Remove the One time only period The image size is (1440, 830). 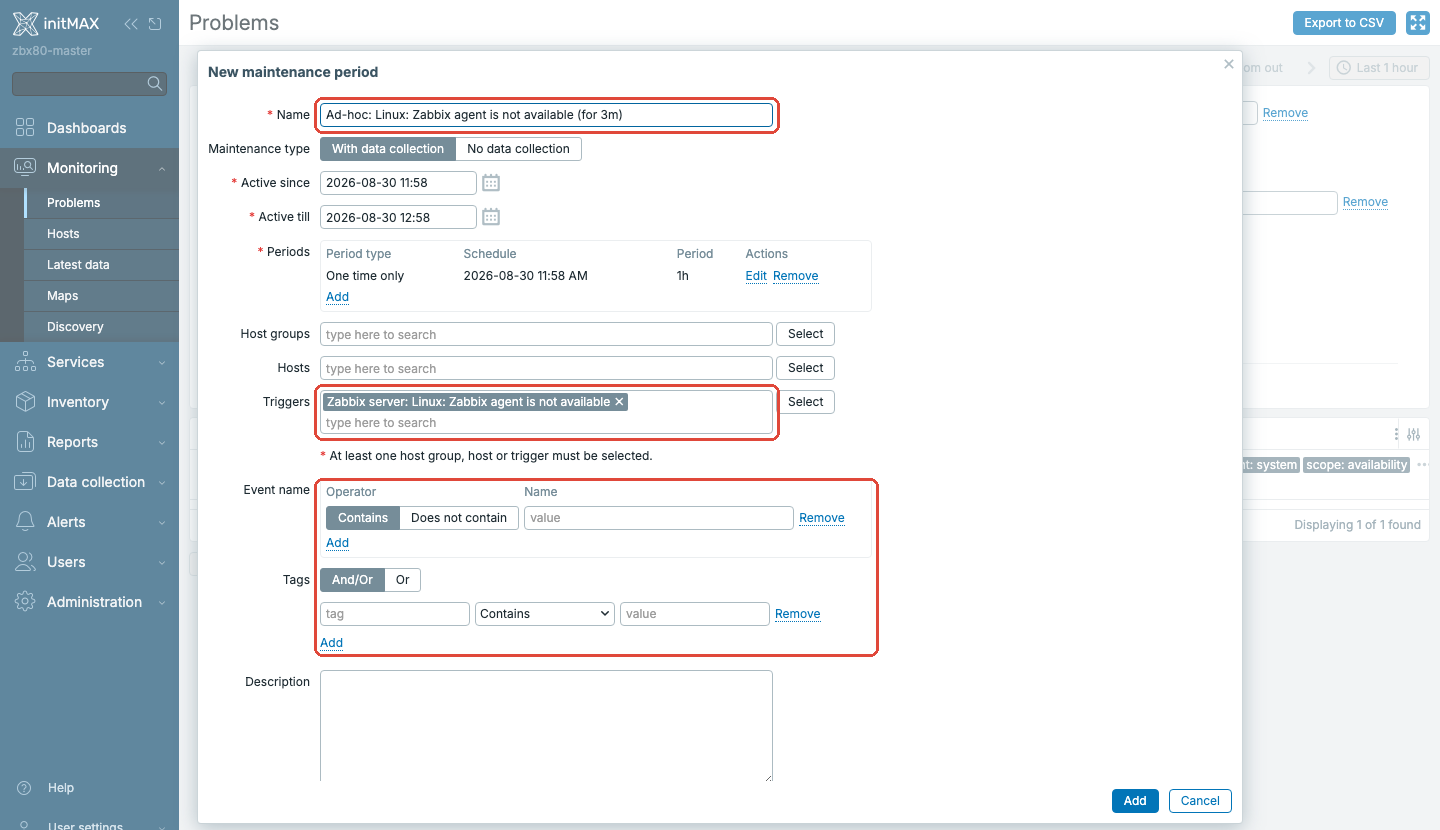796,276
